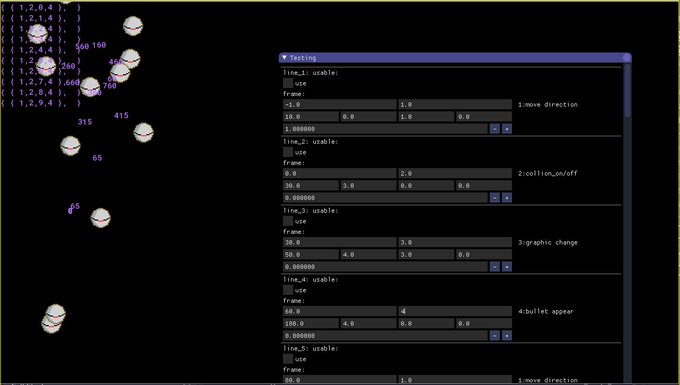The image size is (680, 385).
Task: Click the purple number 260 in game view
Action: [x=68, y=66]
